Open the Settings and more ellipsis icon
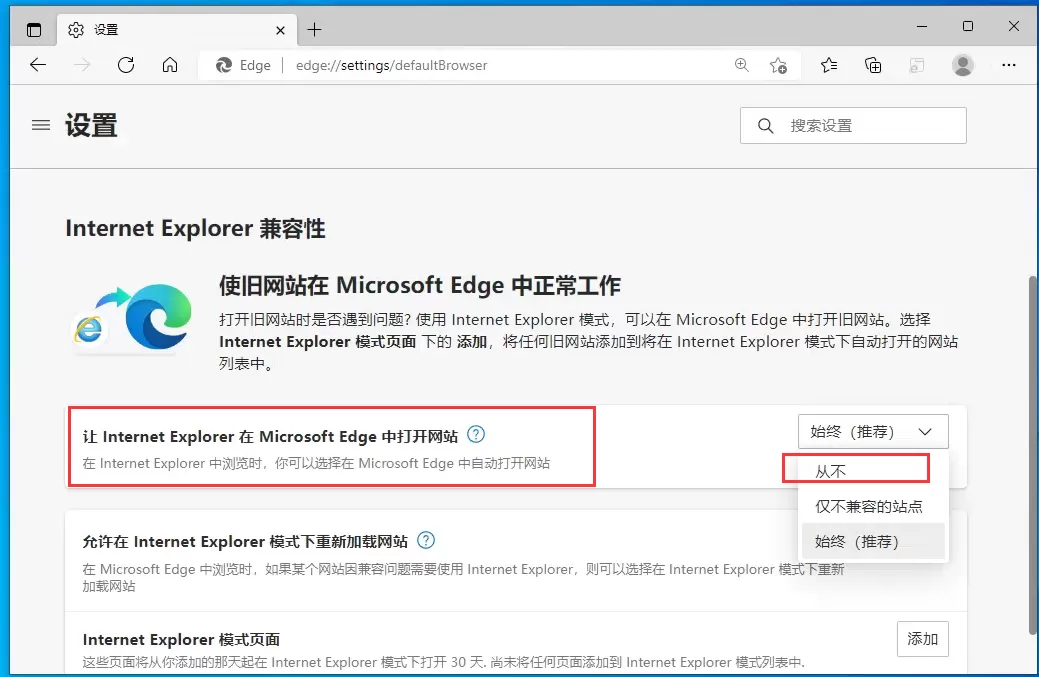Viewport: 1039px width, 677px height. pos(1009,65)
